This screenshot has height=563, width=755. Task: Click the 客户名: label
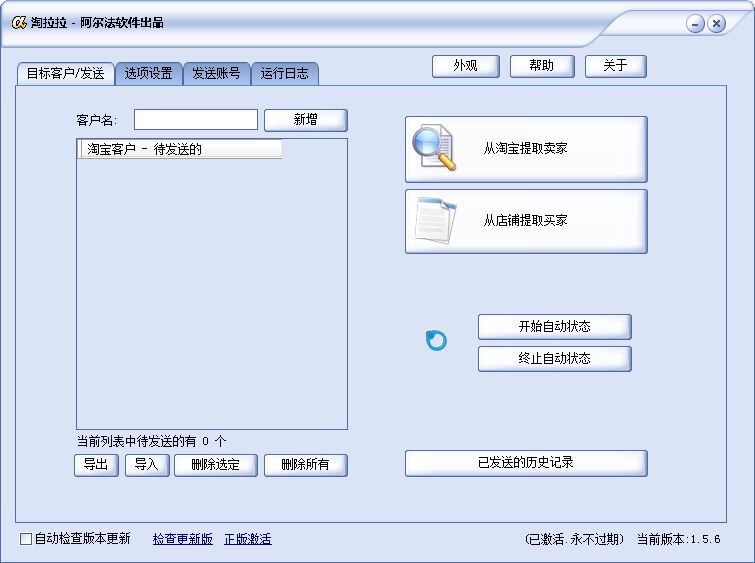[96, 120]
